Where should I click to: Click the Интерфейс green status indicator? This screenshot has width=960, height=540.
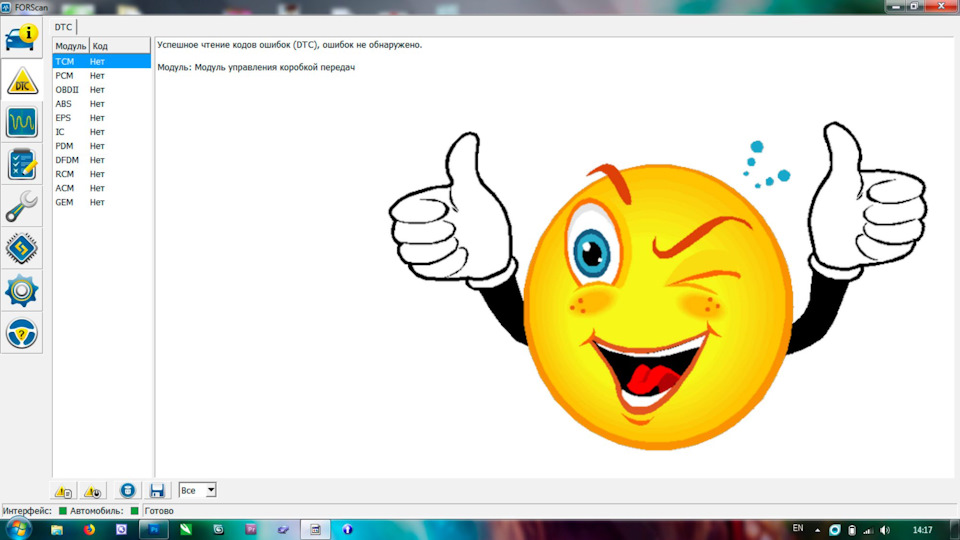pos(62,511)
